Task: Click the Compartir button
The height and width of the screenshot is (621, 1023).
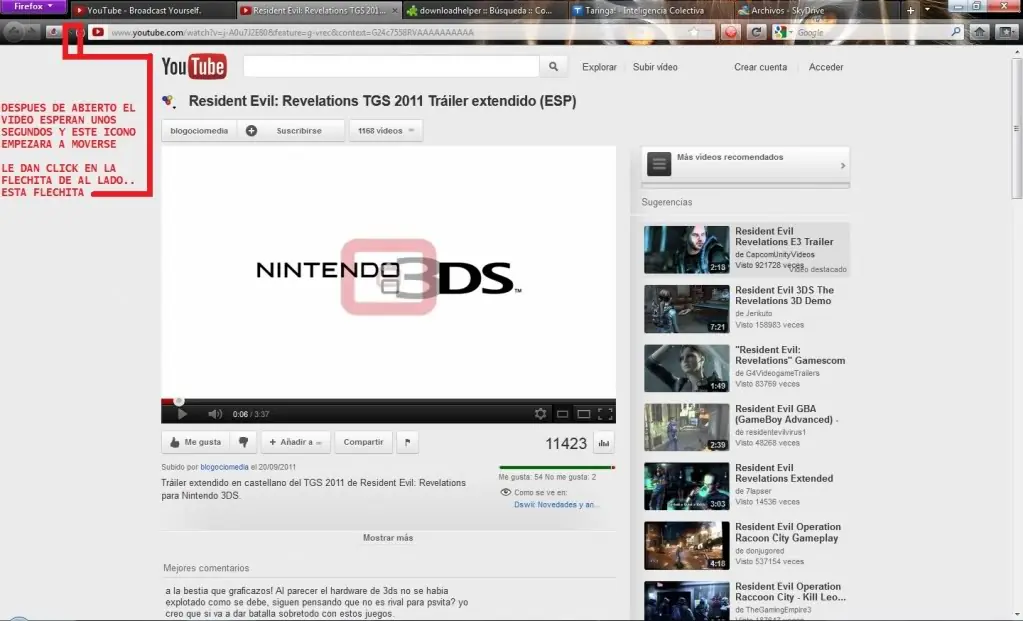Action: tap(363, 442)
